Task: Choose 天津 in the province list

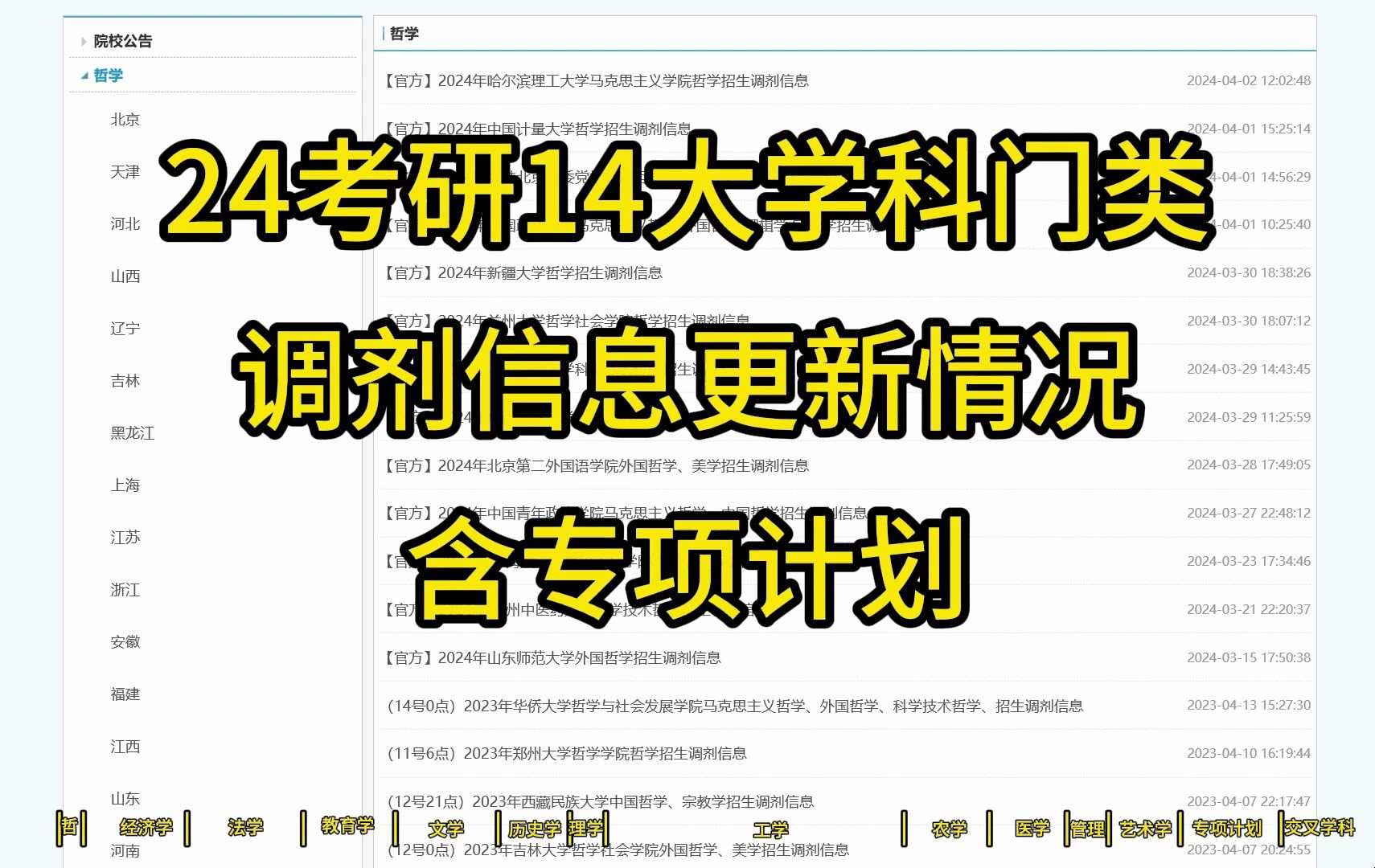Action: [x=125, y=172]
